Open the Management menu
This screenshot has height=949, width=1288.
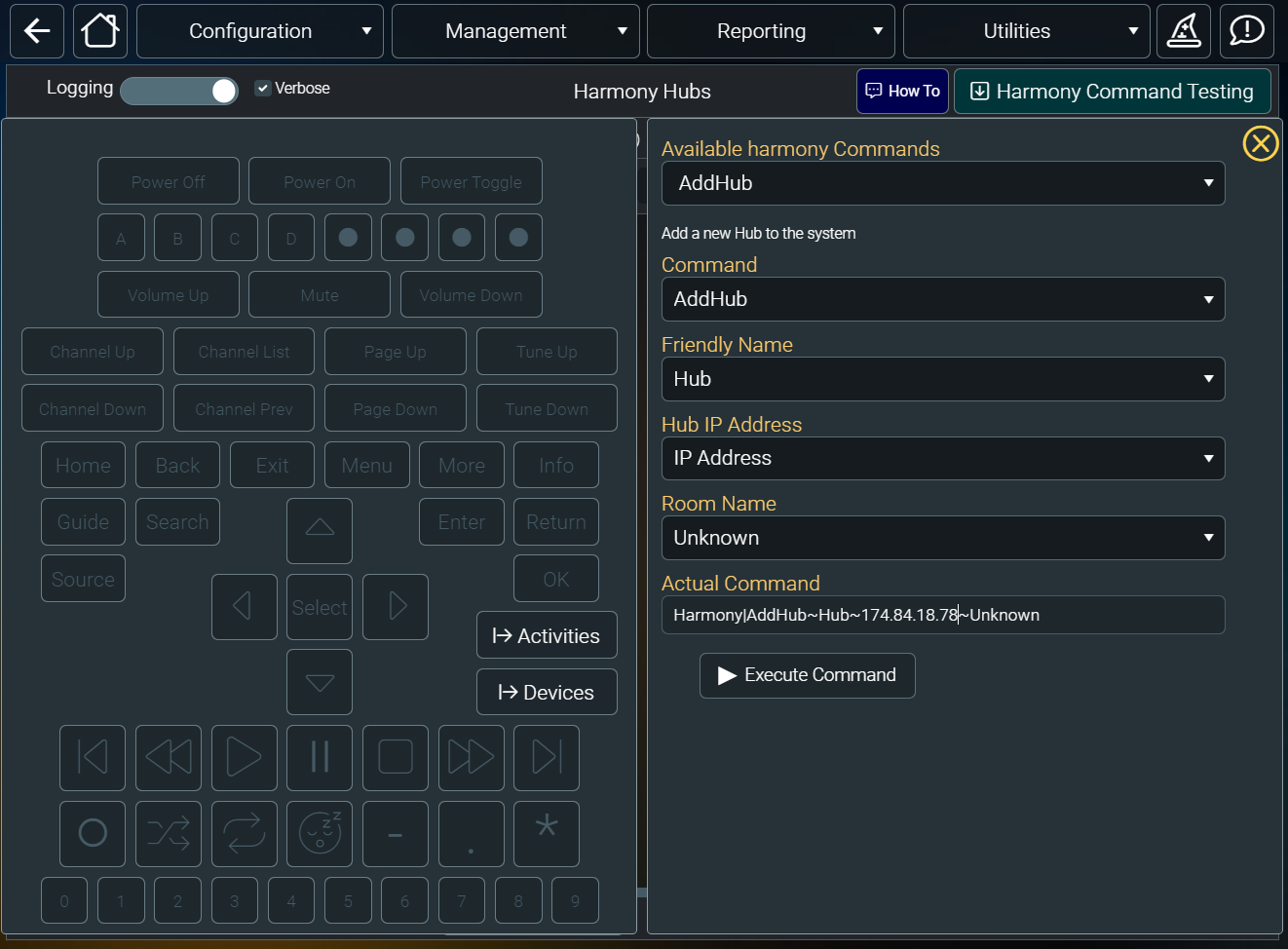point(515,31)
